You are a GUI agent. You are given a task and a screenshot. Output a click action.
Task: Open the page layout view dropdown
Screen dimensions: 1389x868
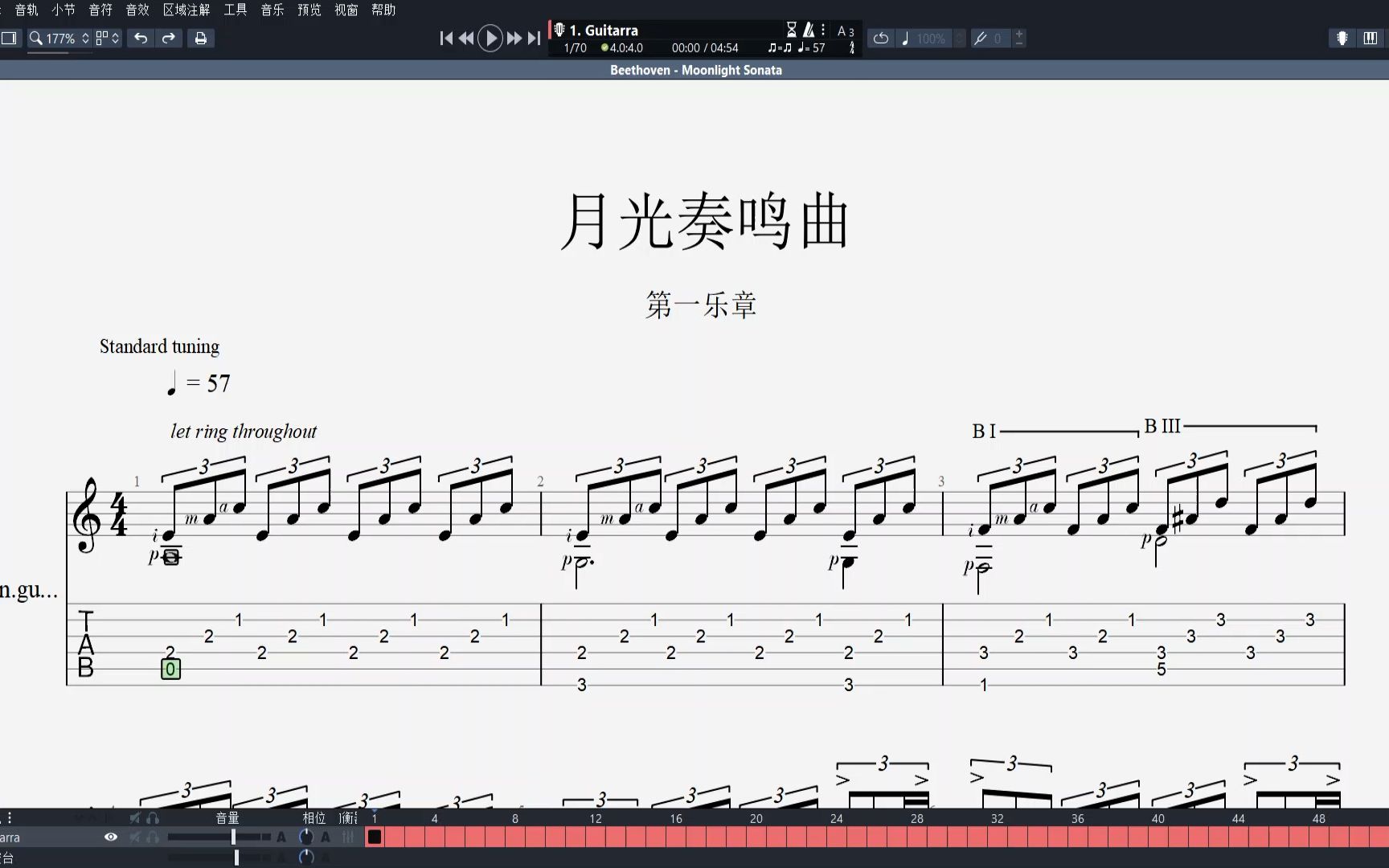point(107,38)
